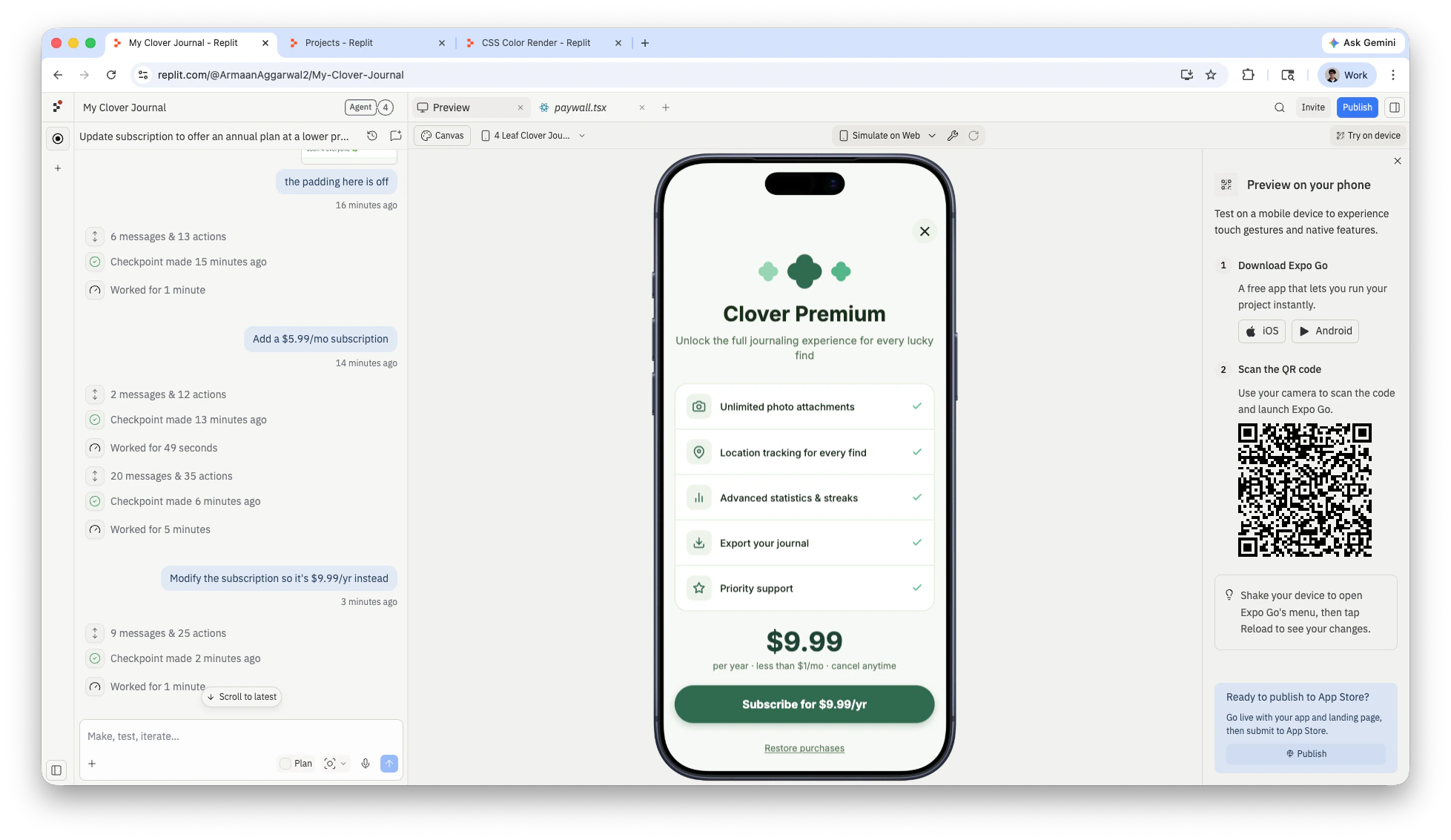Reload the app preview with refresh icon
The image size is (1451, 840).
coord(974,135)
